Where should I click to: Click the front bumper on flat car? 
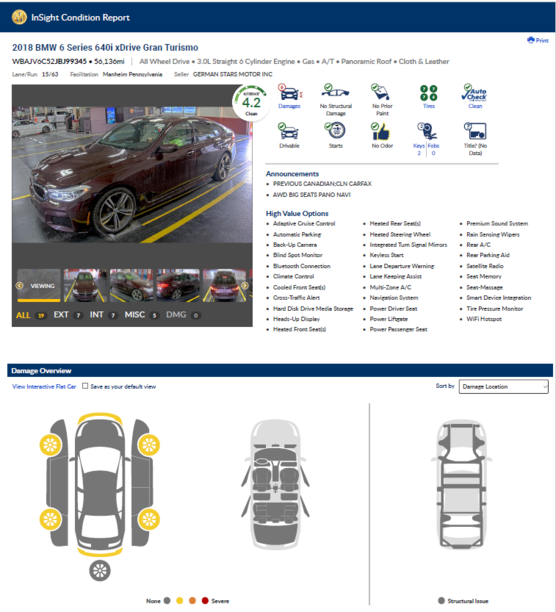pos(100,418)
